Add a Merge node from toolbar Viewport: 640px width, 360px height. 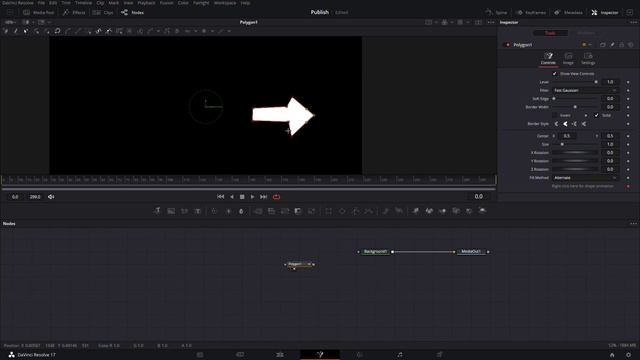coord(258,211)
